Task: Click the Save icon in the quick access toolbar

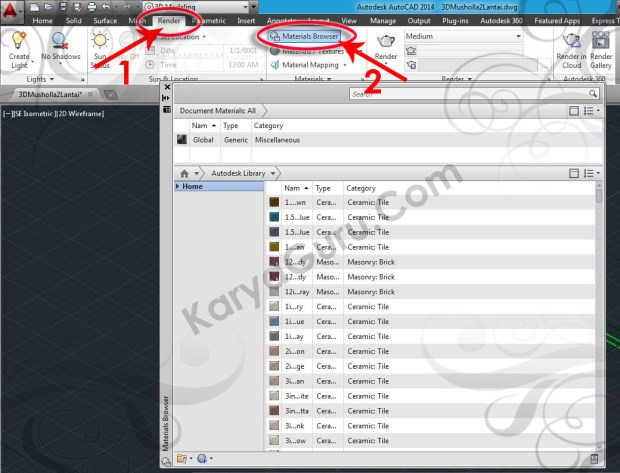Action: click(63, 7)
